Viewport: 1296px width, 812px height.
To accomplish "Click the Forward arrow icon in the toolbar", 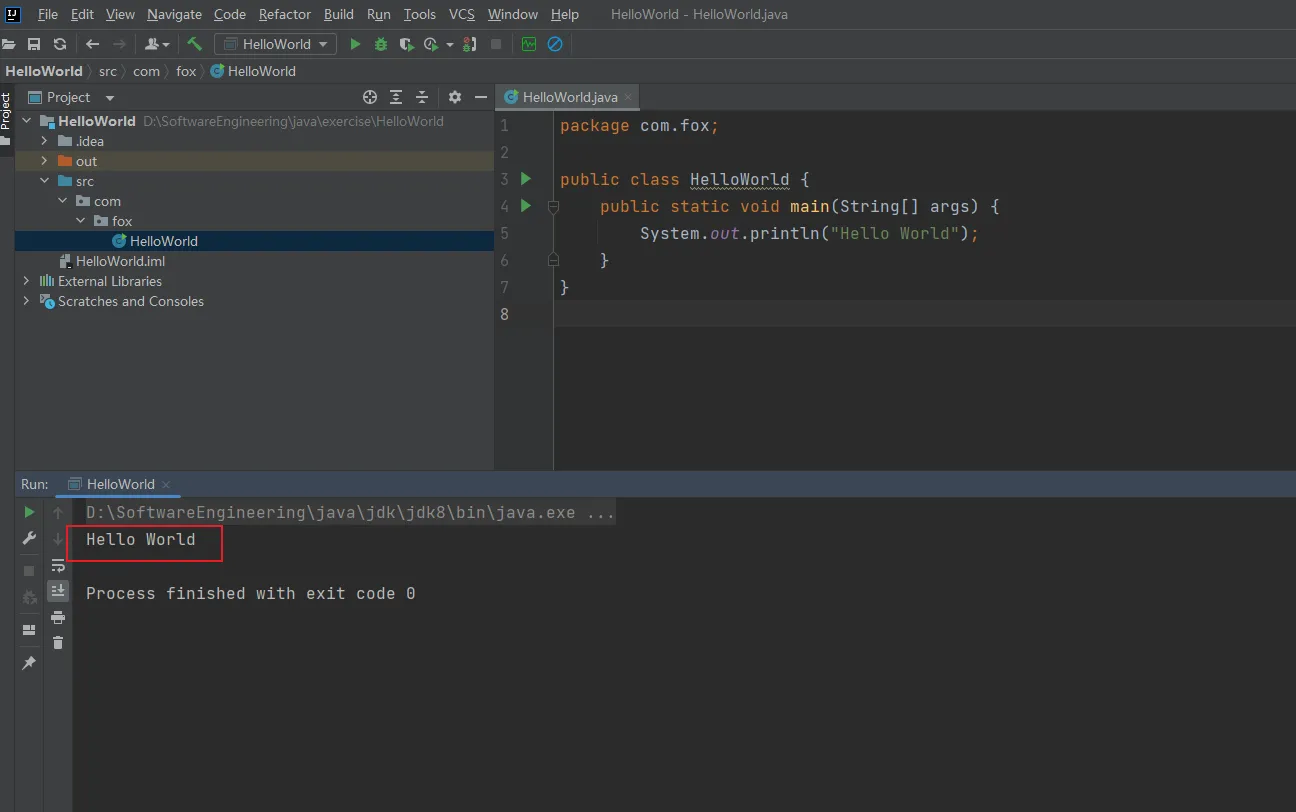I will 120,44.
